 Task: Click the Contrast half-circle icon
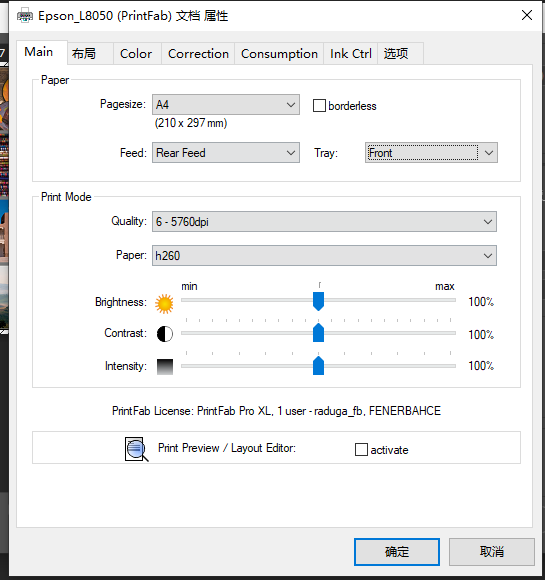point(165,334)
